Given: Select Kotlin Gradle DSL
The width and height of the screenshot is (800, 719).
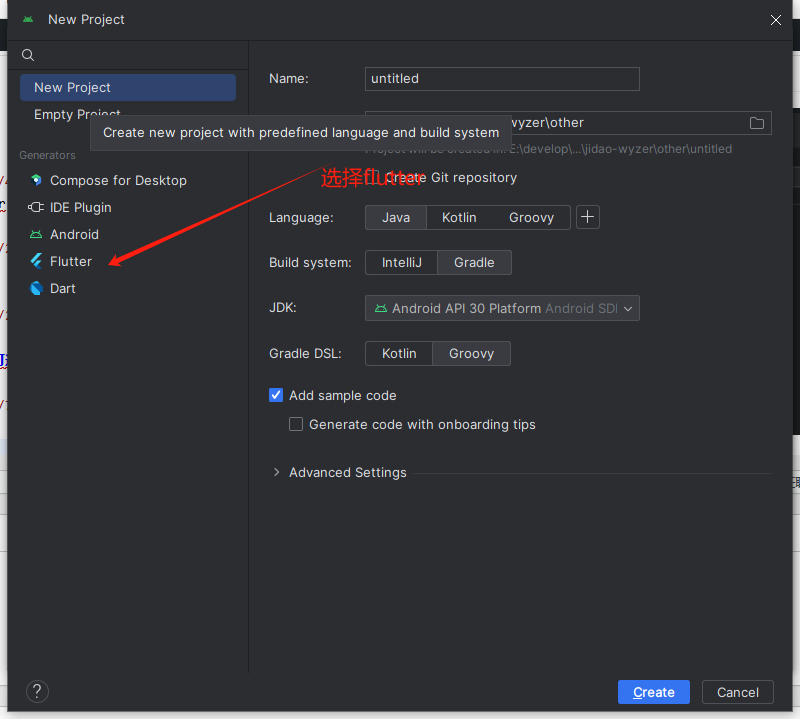Looking at the screenshot, I should tap(399, 354).
